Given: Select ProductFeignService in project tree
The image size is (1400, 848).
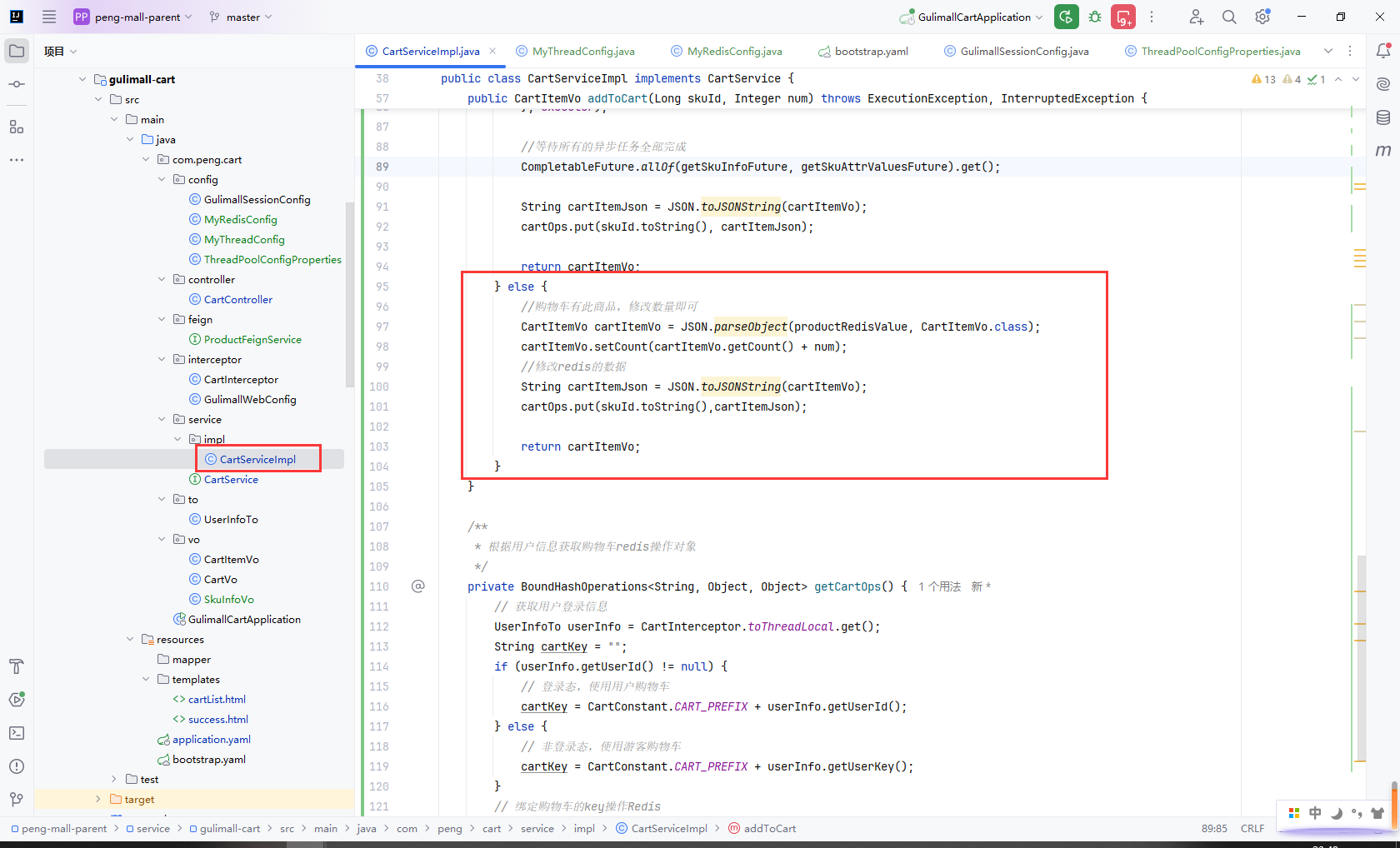Looking at the screenshot, I should 252,339.
